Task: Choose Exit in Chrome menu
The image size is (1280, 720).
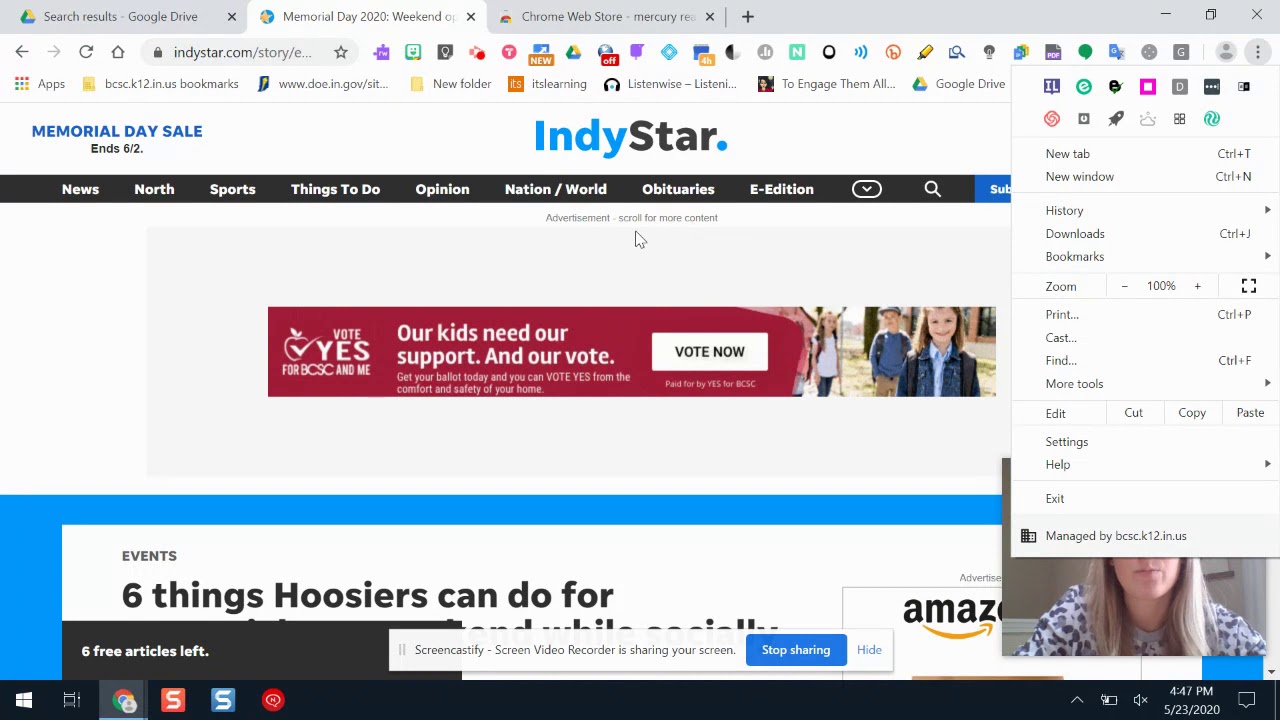Action: [1145, 498]
